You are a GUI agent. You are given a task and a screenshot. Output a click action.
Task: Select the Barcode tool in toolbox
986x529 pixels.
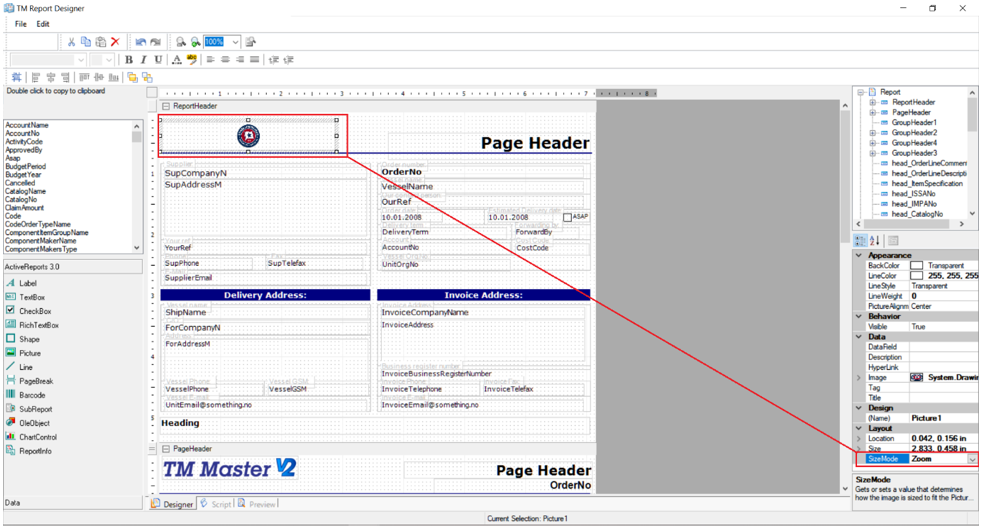31,395
